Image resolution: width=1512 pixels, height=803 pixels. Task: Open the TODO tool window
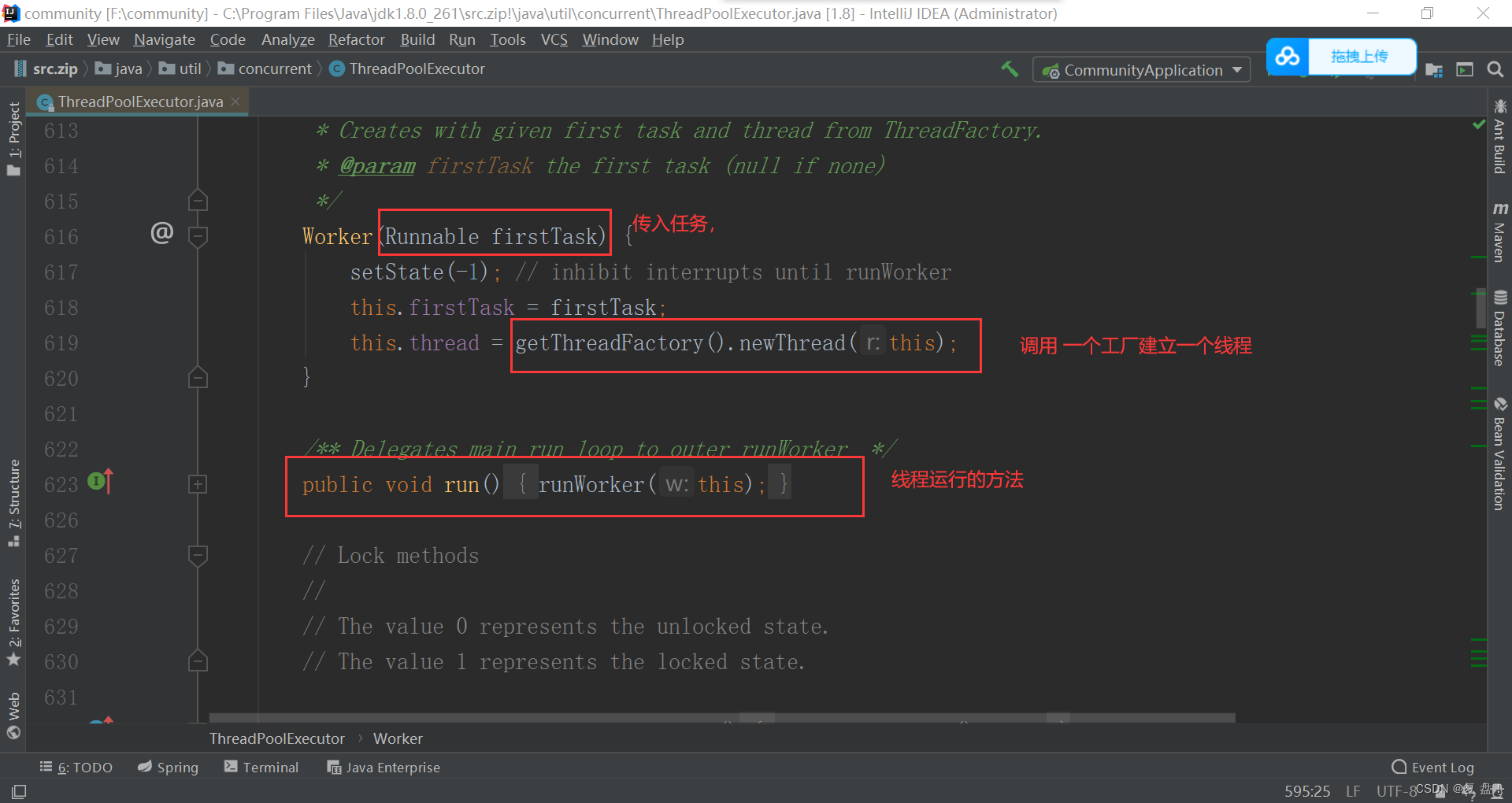pyautogui.click(x=76, y=768)
